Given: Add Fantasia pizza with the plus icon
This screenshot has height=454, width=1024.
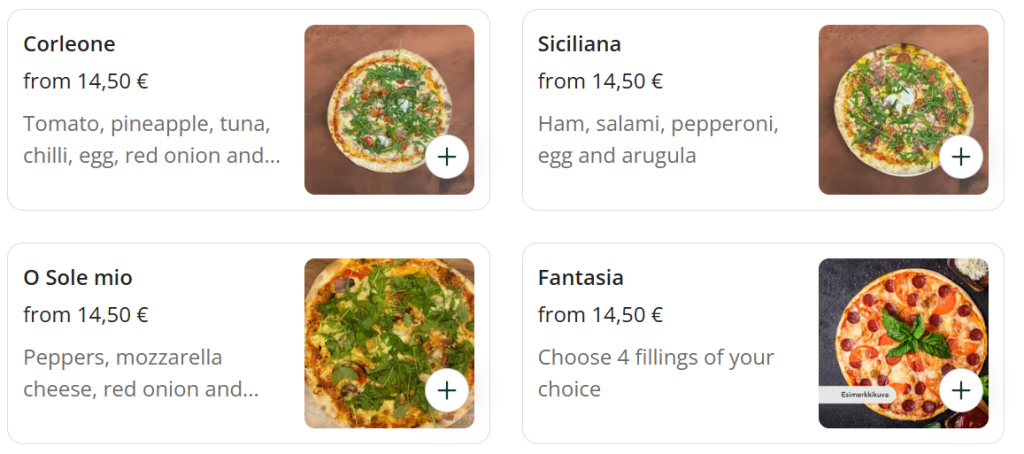Looking at the screenshot, I should [x=961, y=390].
